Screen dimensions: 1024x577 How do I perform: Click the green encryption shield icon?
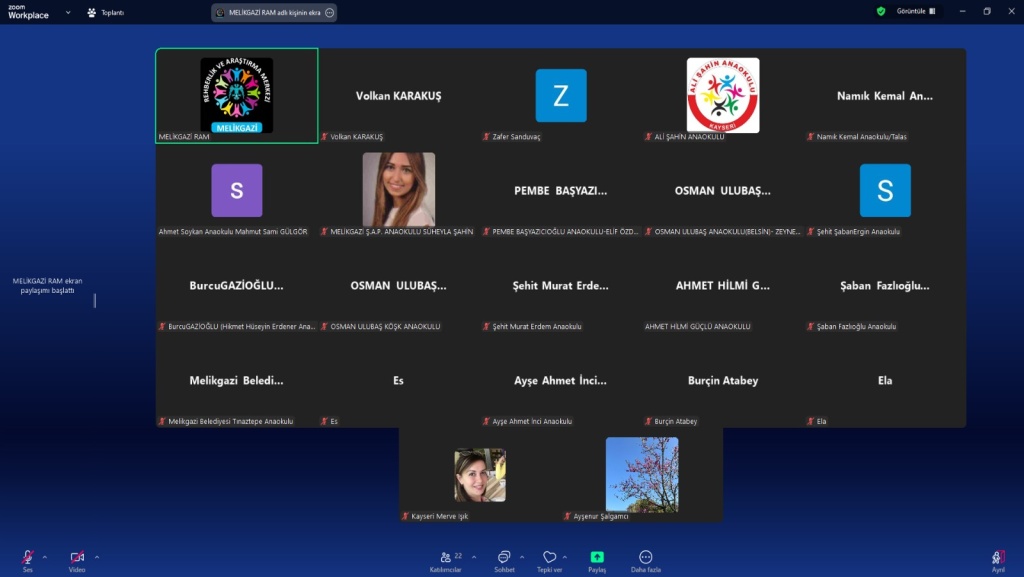881,12
